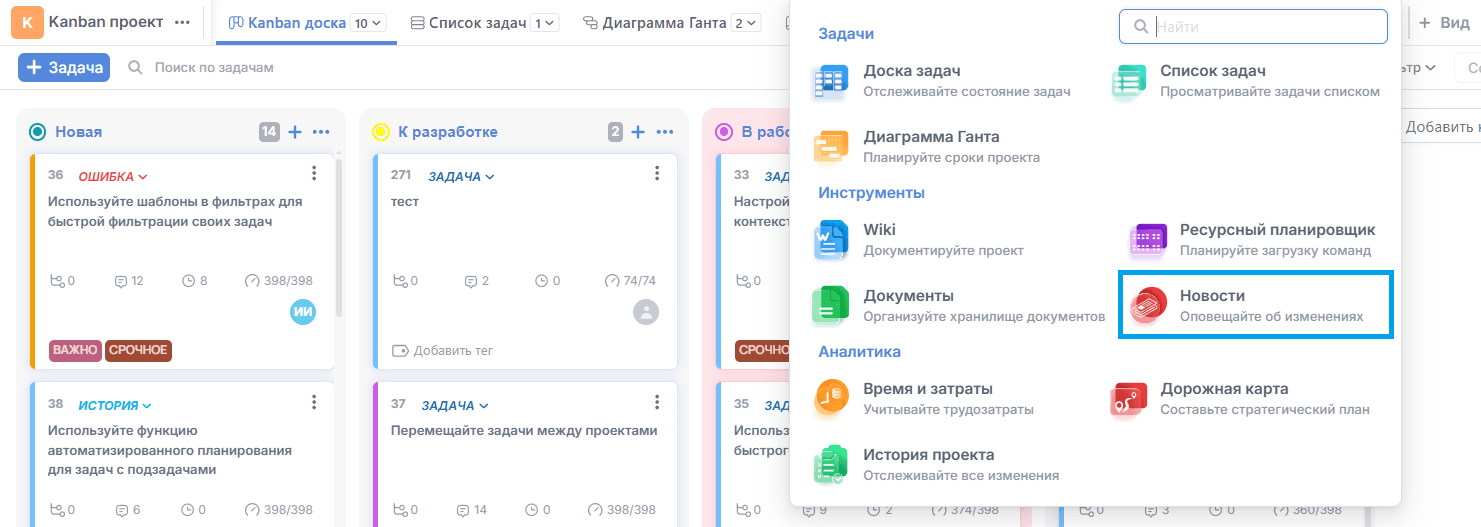
Task: Click the Gantt chart icon in menu
Action: pos(831,147)
